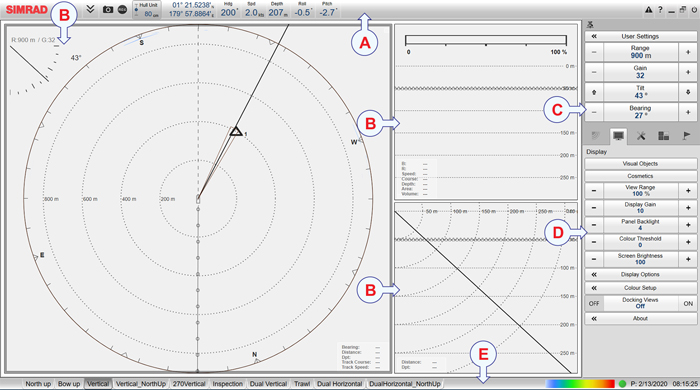Lower Tilt with the down arrow
The width and height of the screenshot is (700, 390).
click(x=688, y=92)
